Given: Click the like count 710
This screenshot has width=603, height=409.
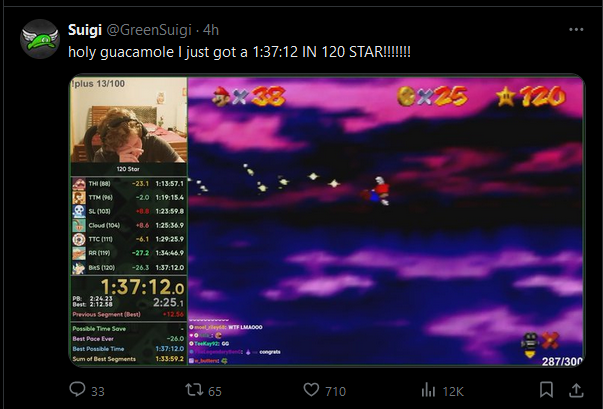Looking at the screenshot, I should click(x=335, y=391).
